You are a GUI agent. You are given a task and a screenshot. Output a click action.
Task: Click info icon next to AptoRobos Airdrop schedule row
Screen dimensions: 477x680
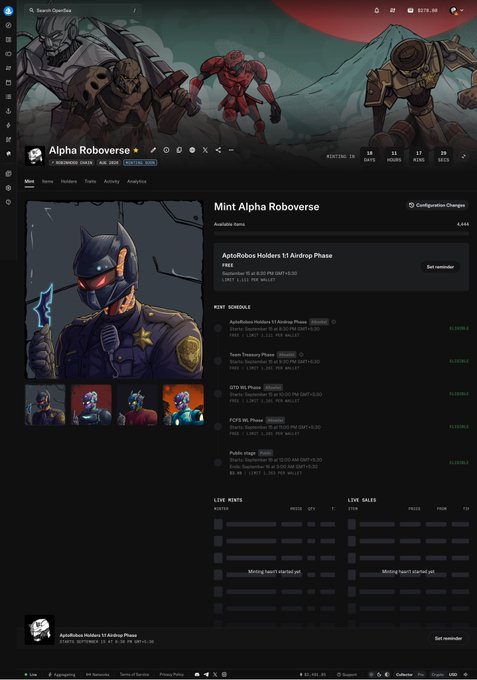click(x=333, y=322)
